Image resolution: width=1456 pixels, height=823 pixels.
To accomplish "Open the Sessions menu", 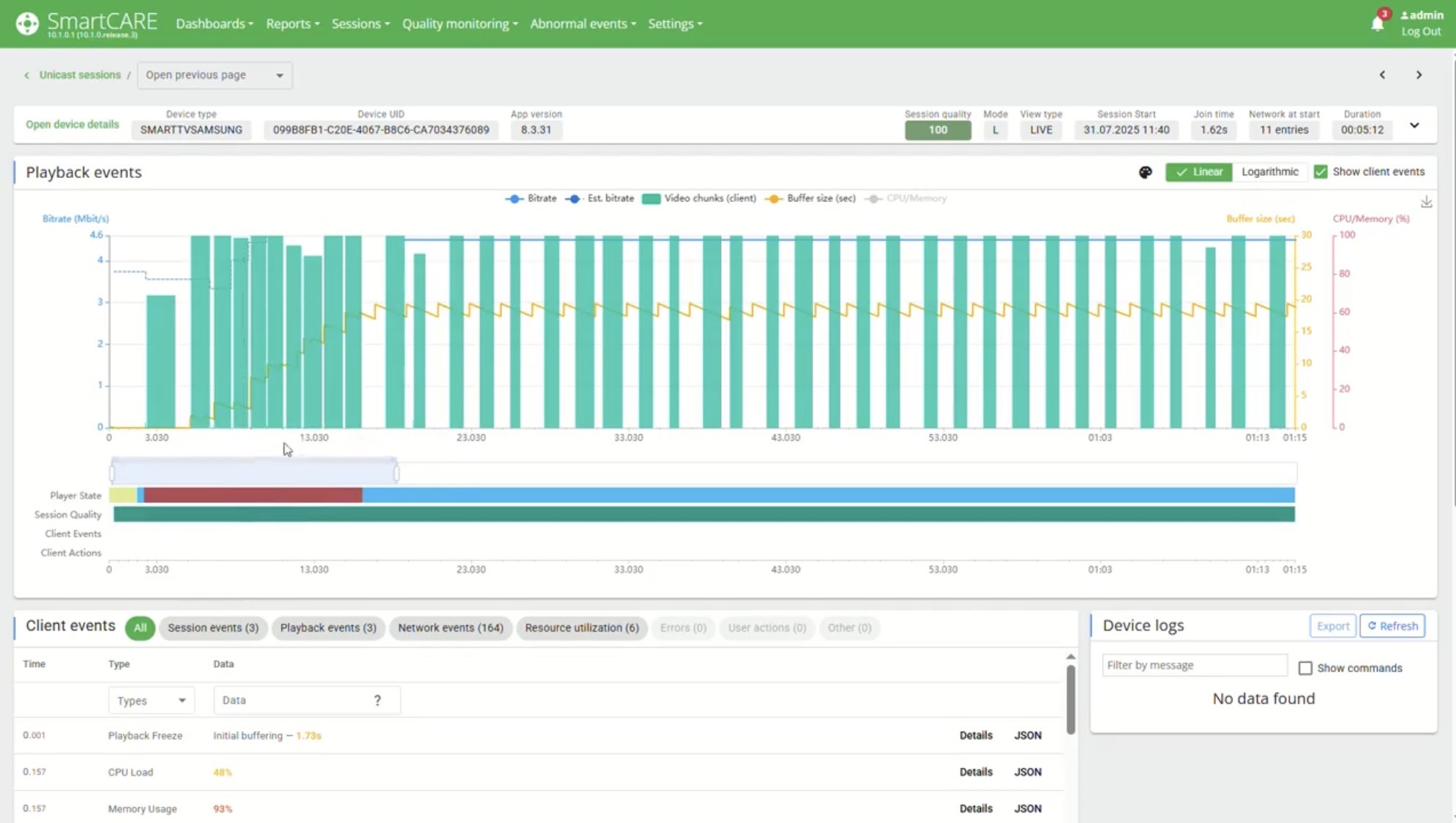I will tap(361, 23).
